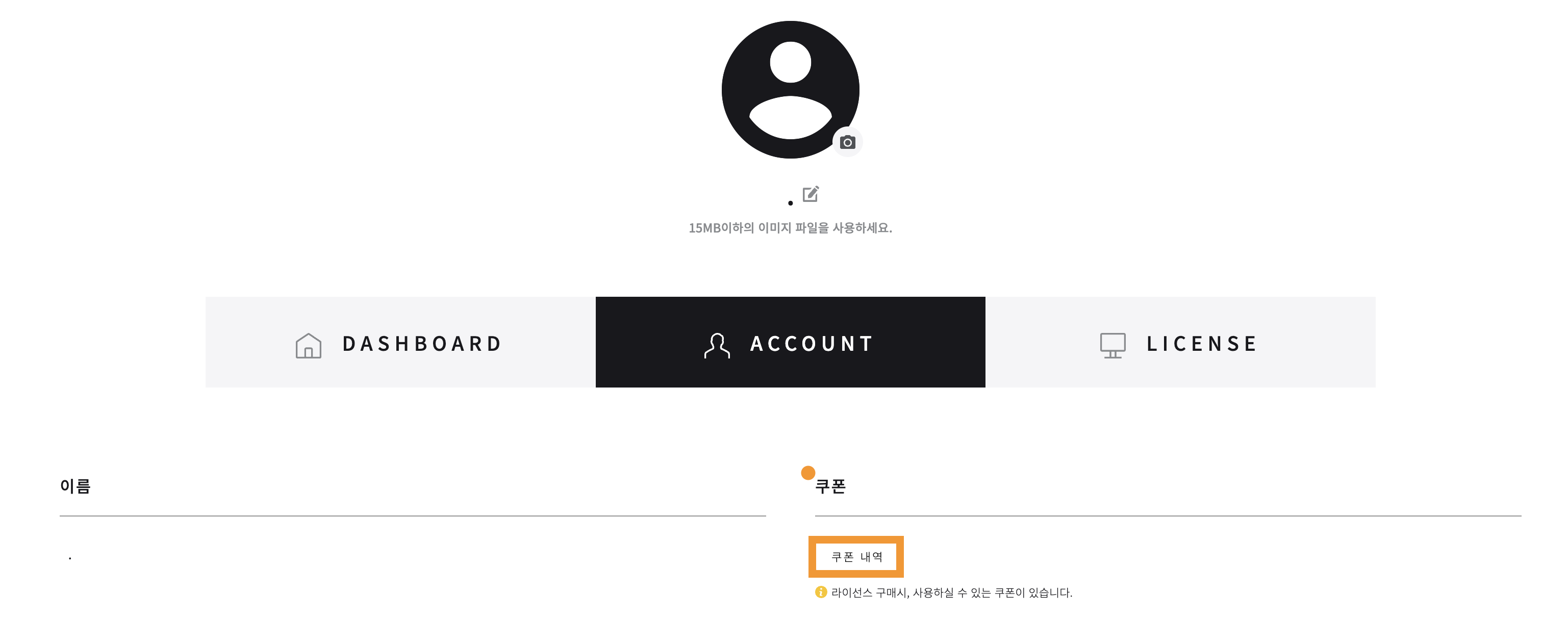Click the monitor icon beside LICENSE

point(1112,345)
